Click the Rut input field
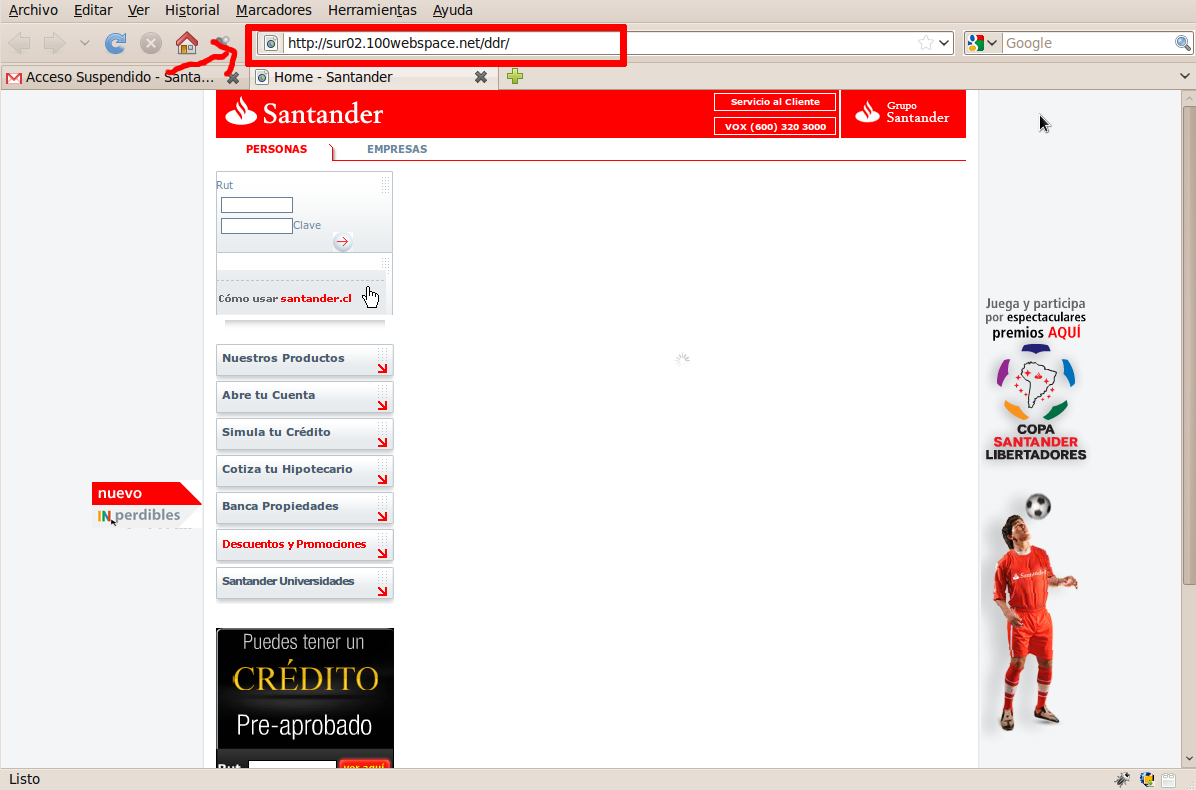The width and height of the screenshot is (1196, 790). pos(256,205)
